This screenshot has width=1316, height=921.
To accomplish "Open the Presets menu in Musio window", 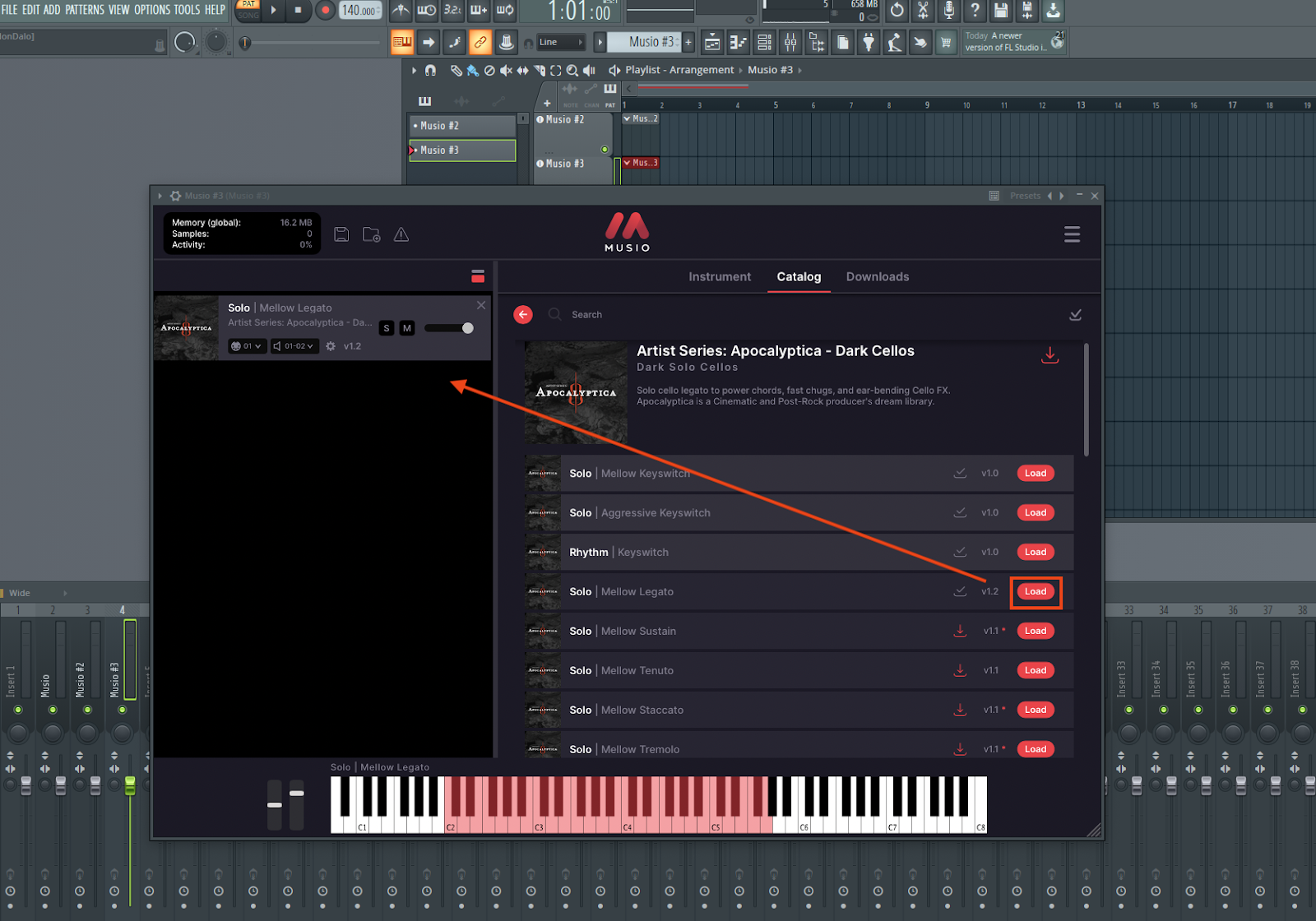I will [1025, 196].
